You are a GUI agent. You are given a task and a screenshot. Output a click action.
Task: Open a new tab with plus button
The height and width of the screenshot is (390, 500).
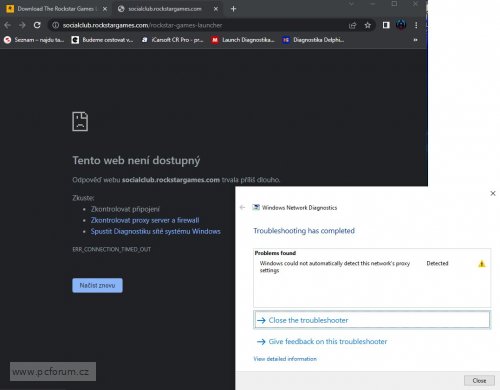pyautogui.click(x=233, y=9)
